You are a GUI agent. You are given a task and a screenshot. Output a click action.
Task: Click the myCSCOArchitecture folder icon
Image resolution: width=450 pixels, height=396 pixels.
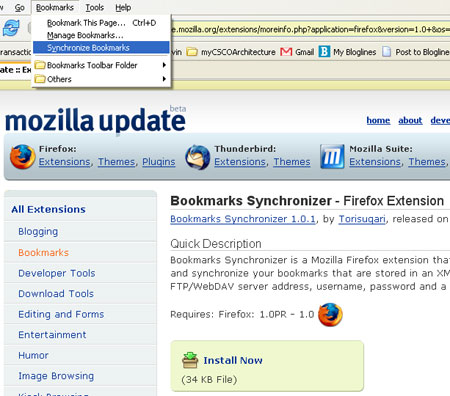(x=192, y=52)
